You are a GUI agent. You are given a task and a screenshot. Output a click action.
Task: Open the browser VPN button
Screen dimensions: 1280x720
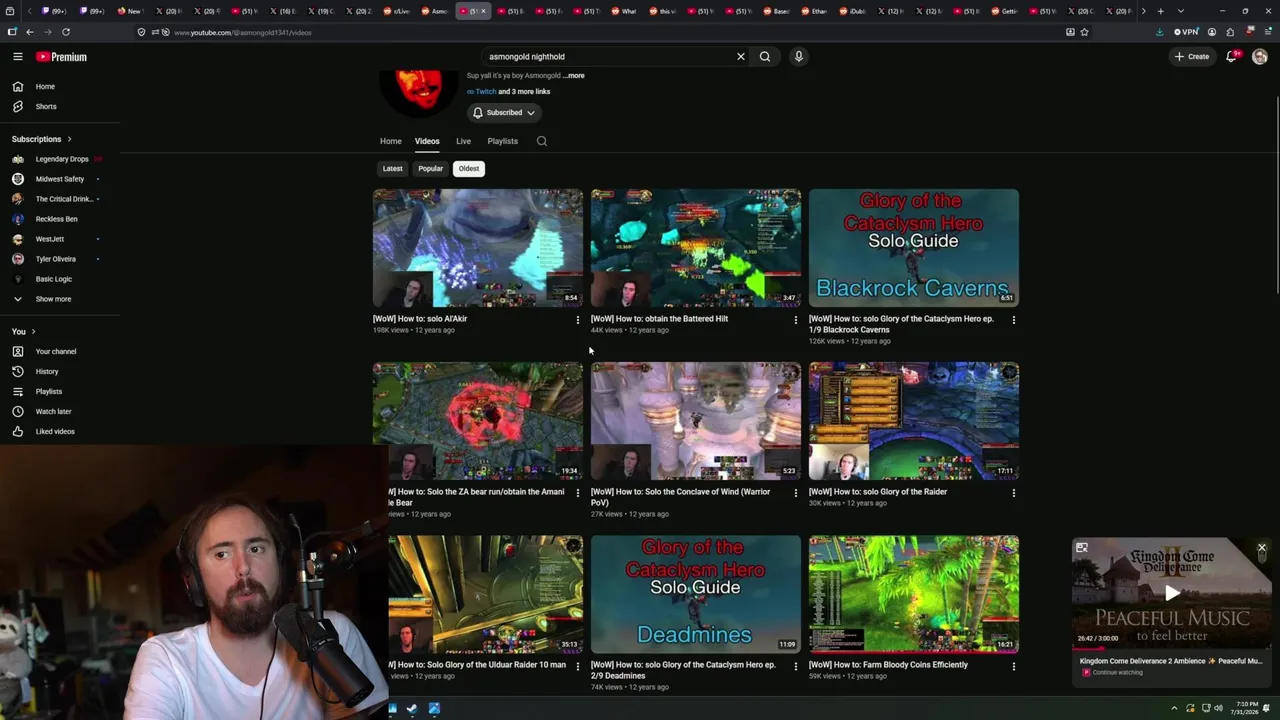[x=1186, y=32]
